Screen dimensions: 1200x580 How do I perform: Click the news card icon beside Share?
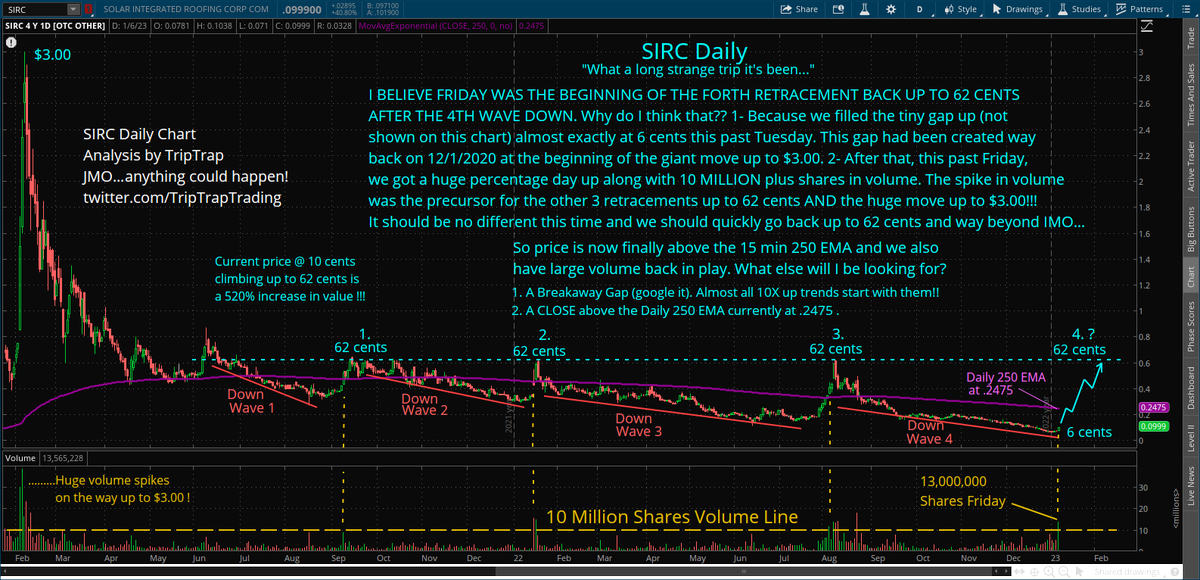(x=838, y=9)
